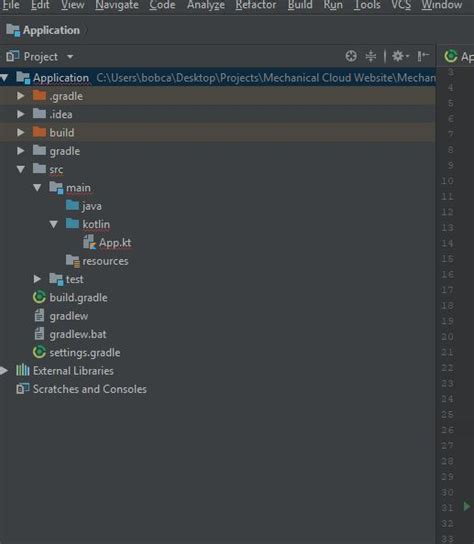Expand the gradle folder arrow

click(x=20, y=151)
